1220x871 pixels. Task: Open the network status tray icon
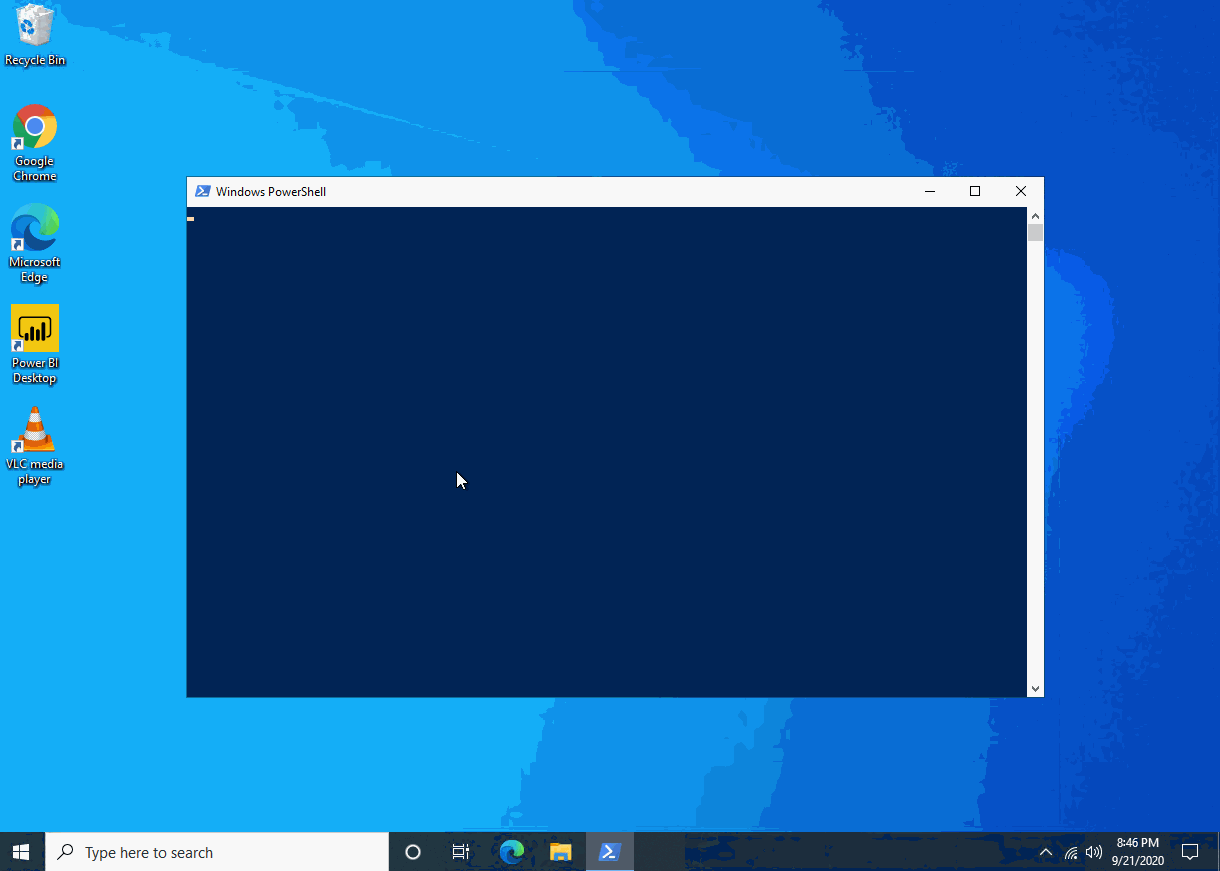(x=1071, y=853)
